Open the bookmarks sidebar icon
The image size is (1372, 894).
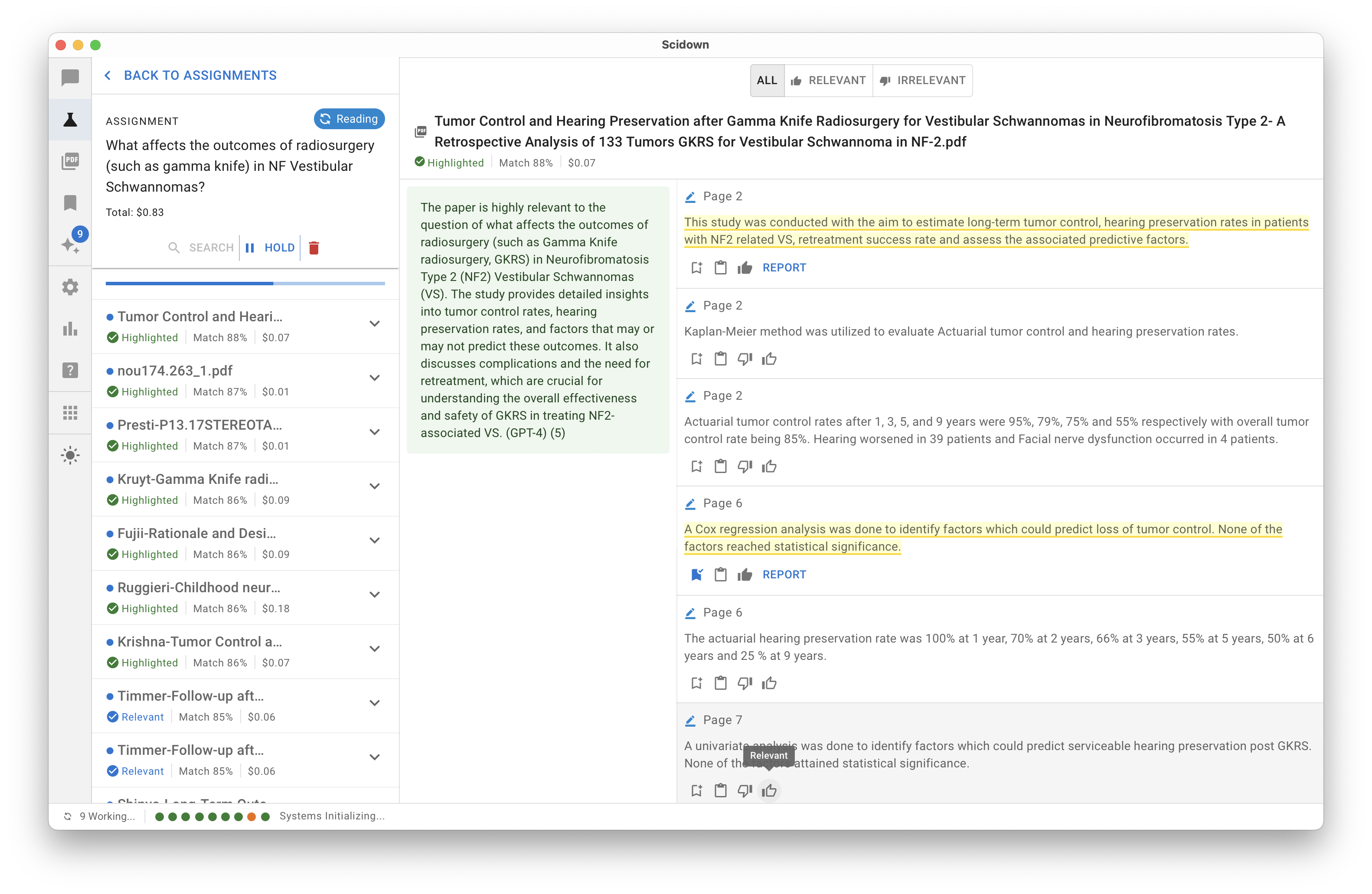tap(70, 203)
